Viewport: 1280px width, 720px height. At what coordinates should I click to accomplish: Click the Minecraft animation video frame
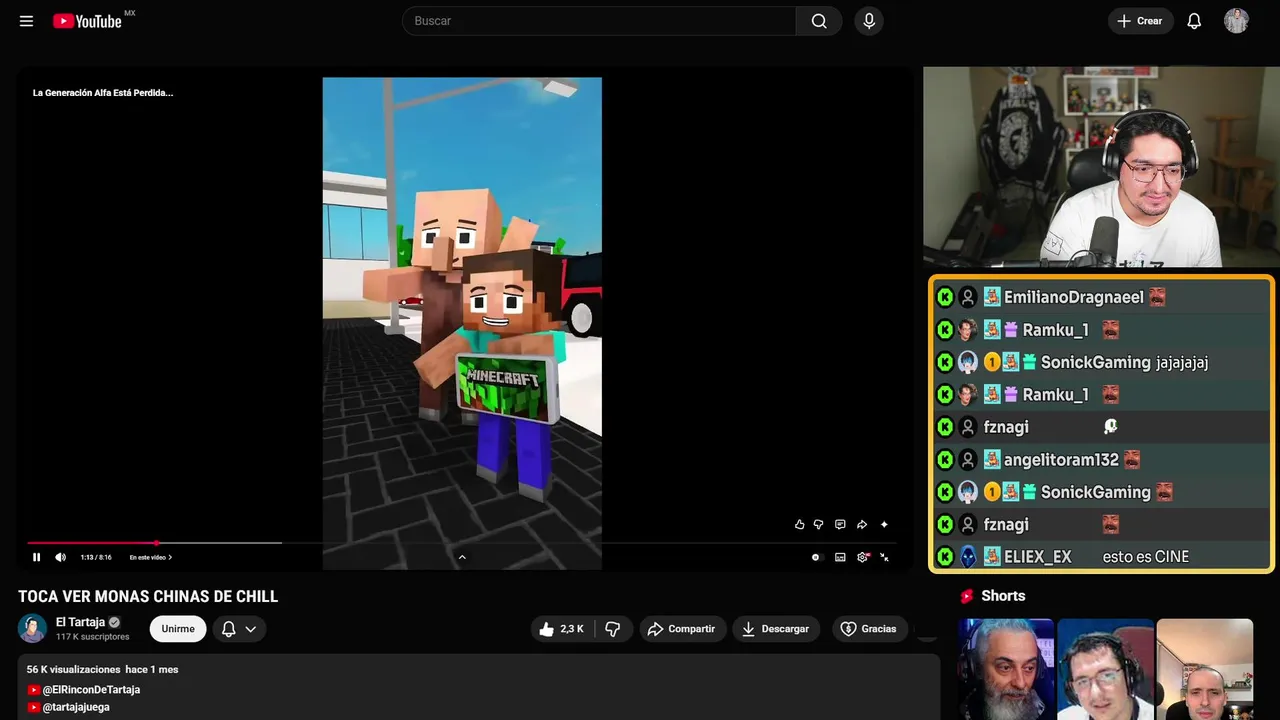(462, 323)
